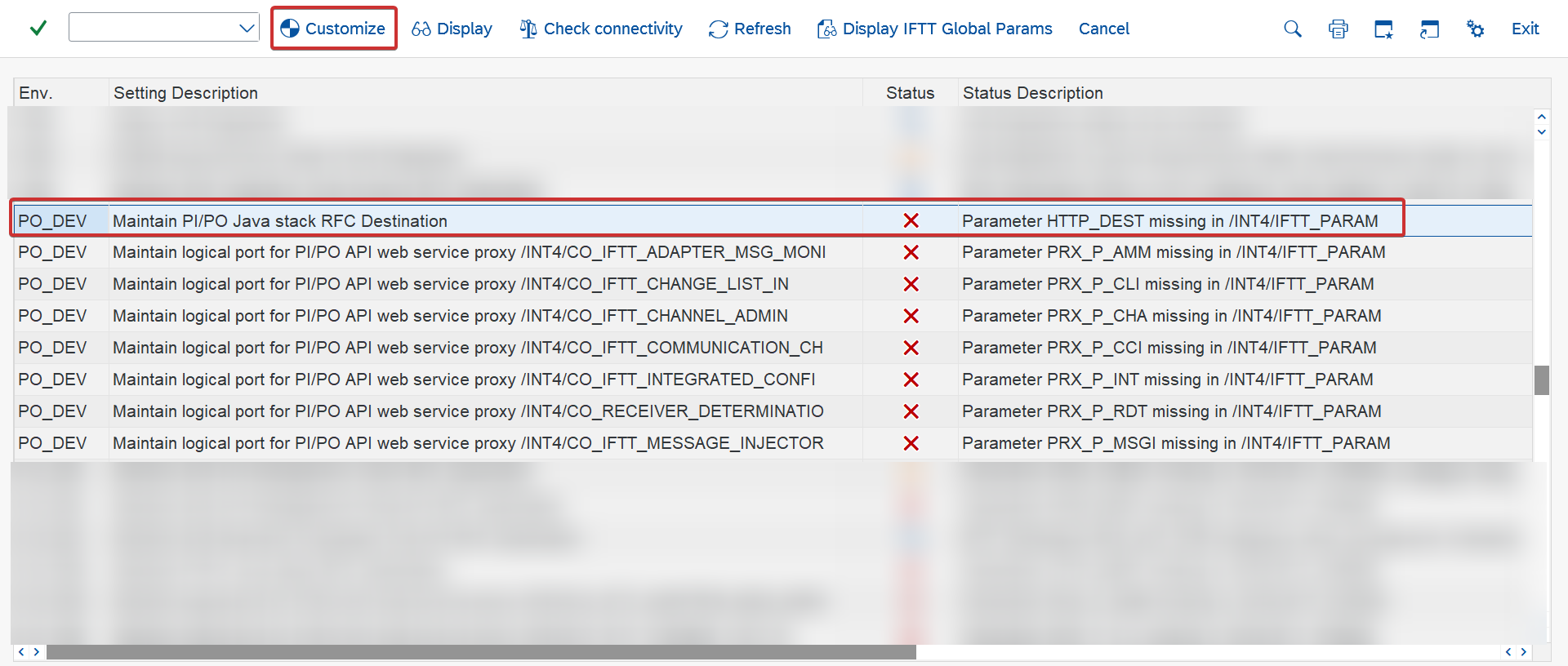Click red X status for CHANNEL_ADMIN row
The height and width of the screenshot is (666, 1568).
click(x=911, y=316)
